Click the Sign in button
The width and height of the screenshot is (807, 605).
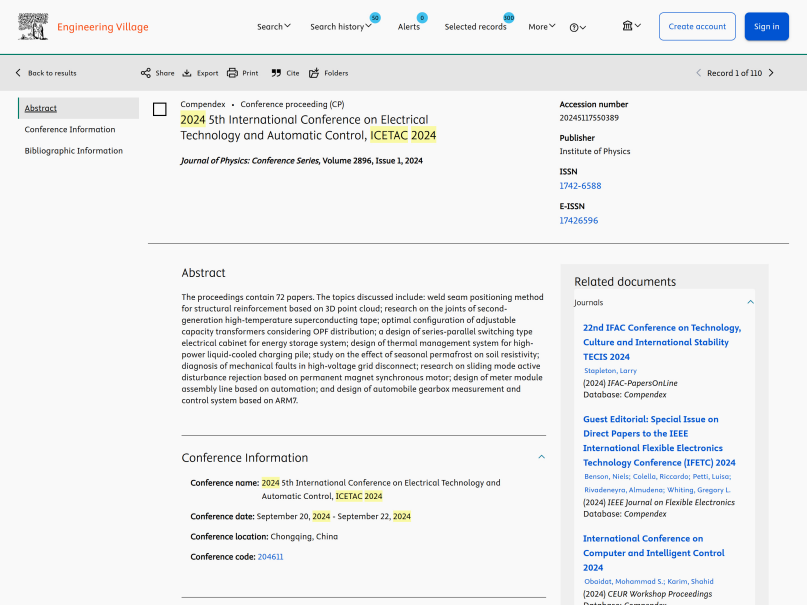pyautogui.click(x=766, y=26)
